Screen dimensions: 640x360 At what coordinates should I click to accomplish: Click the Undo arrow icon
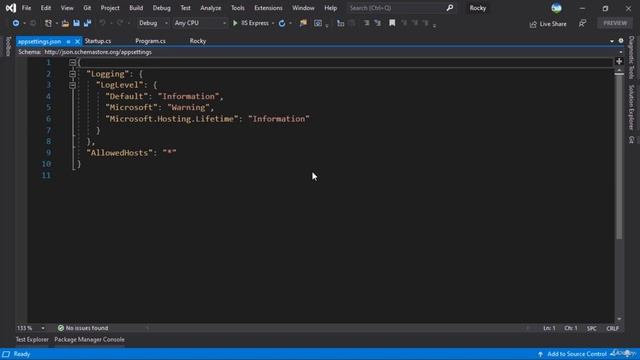[102, 23]
